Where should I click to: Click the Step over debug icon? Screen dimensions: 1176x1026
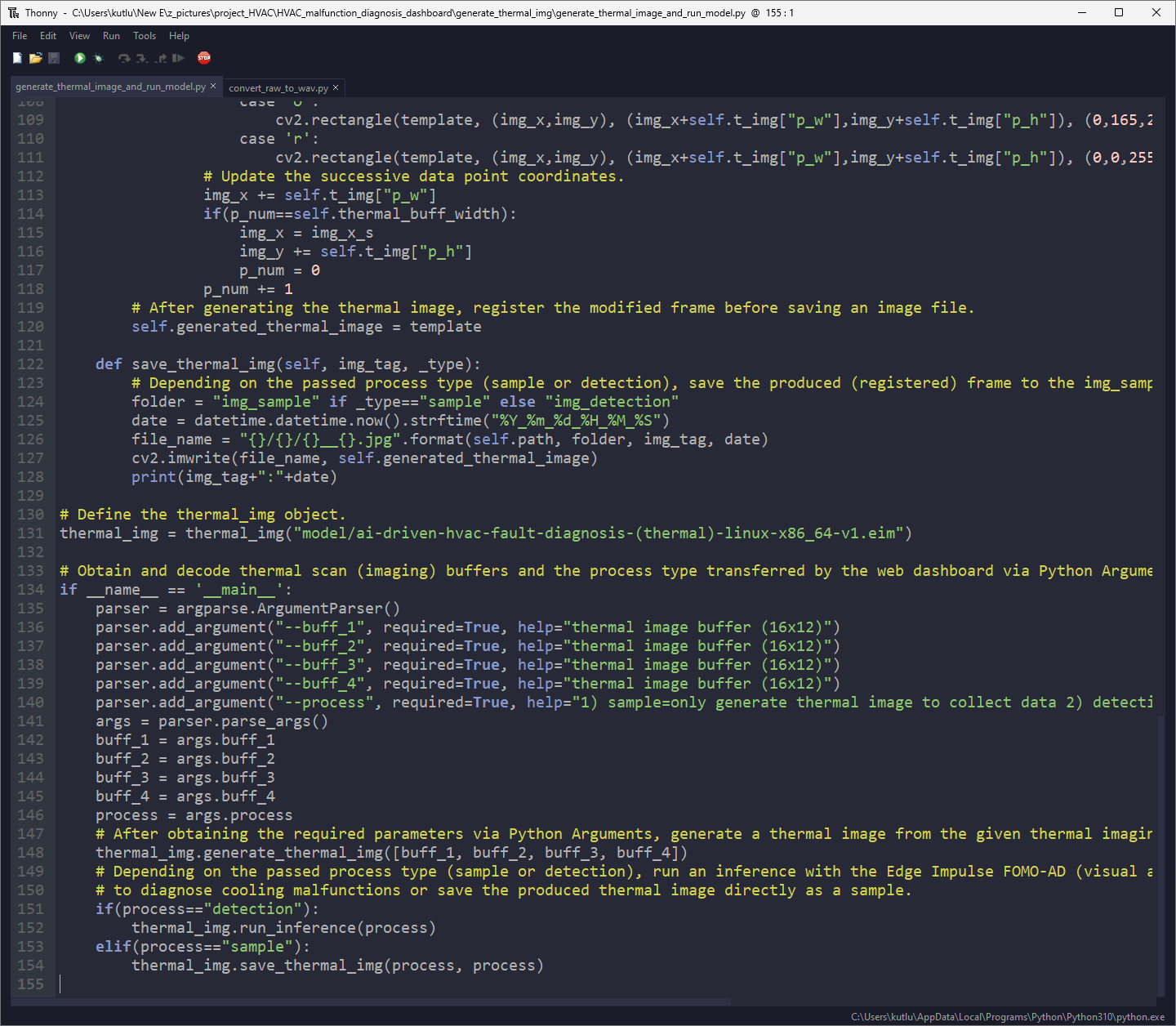124,58
